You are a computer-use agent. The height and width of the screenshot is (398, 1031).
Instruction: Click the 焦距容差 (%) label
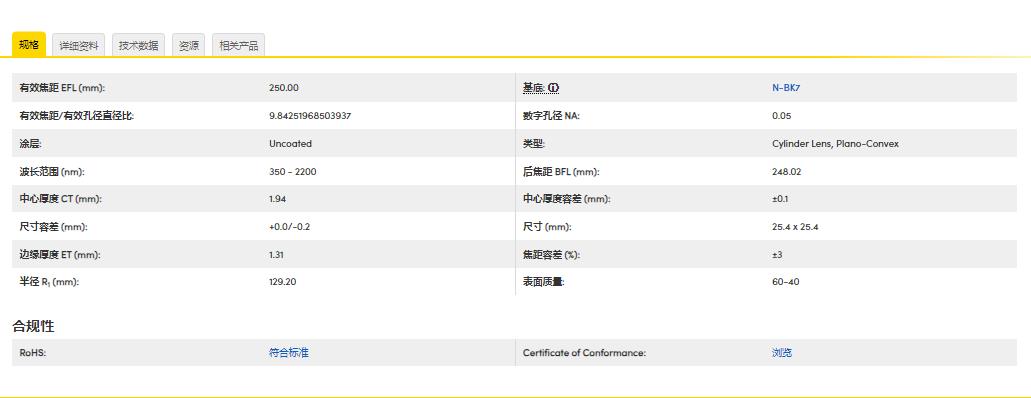551,255
